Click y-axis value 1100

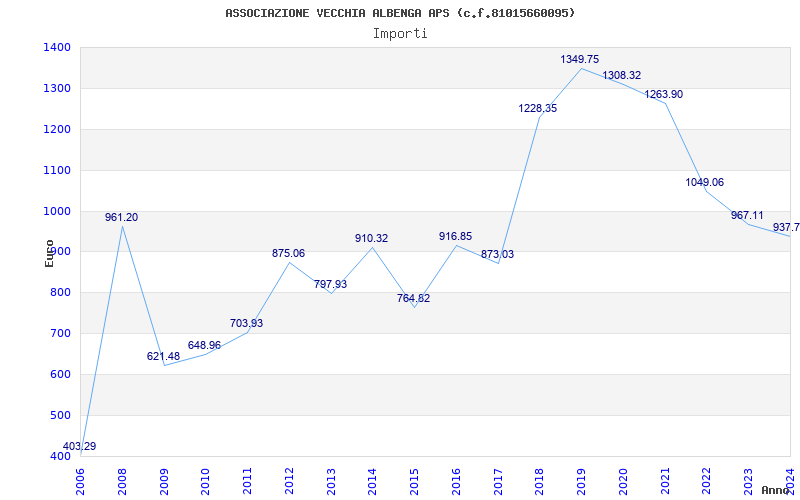click(58, 170)
